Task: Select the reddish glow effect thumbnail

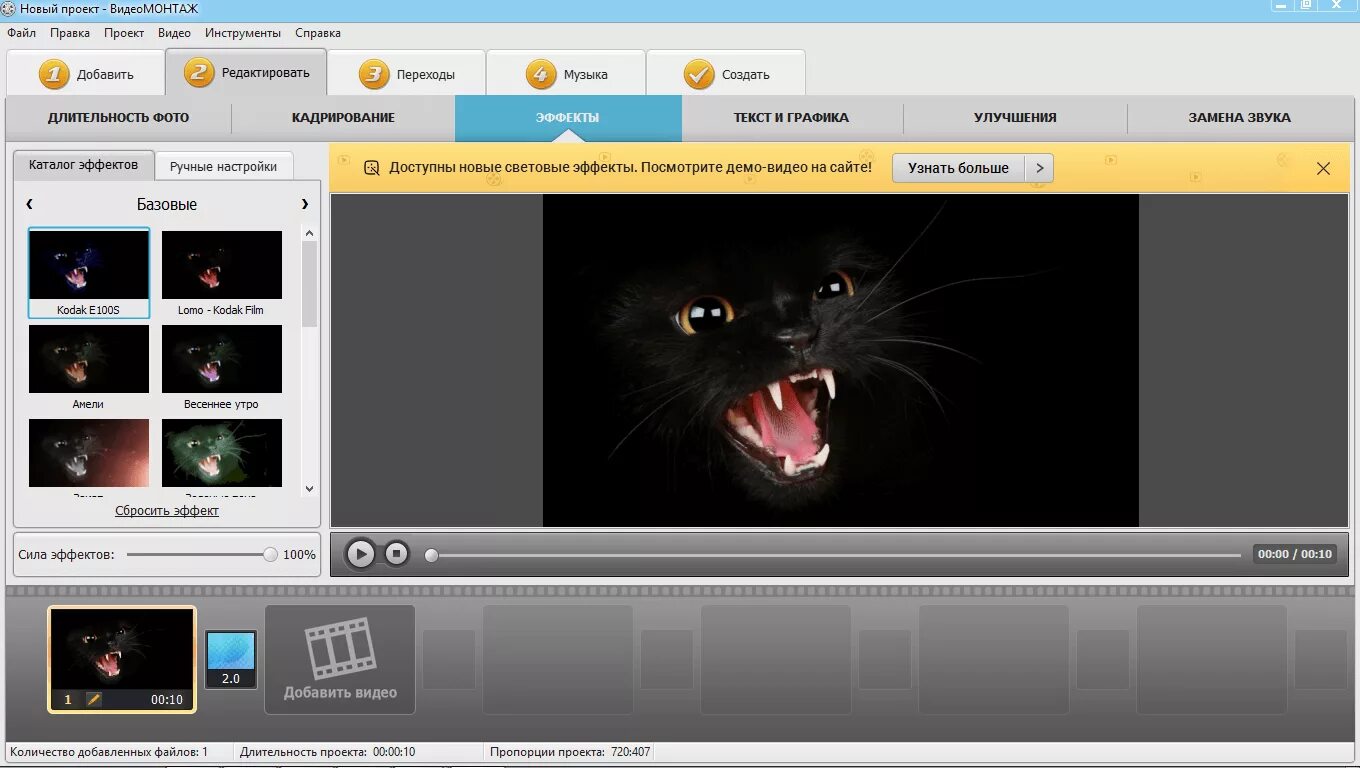Action: (89, 453)
